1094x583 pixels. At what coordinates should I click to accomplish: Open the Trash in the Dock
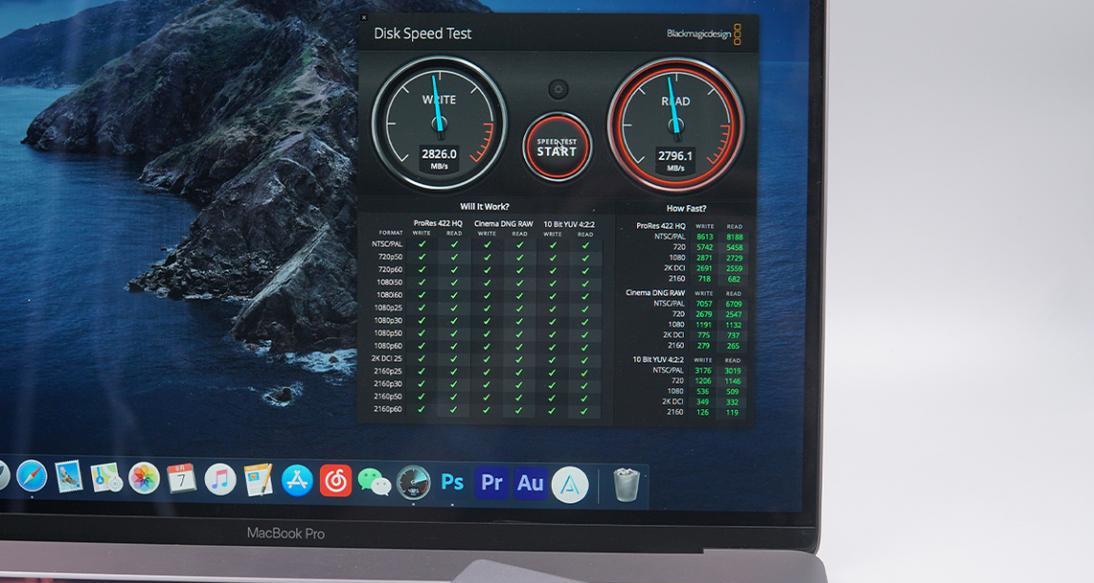point(626,485)
